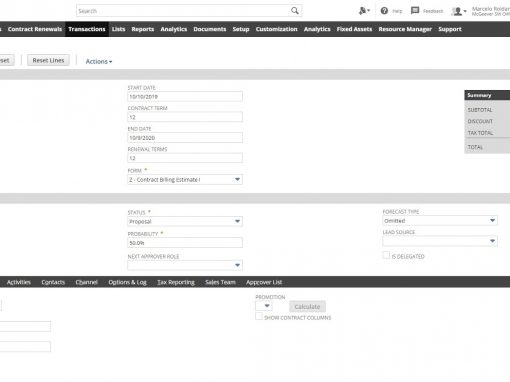The image size is (510, 382).
Task: Switch to the Tax Reporting tab
Action: 176,282
